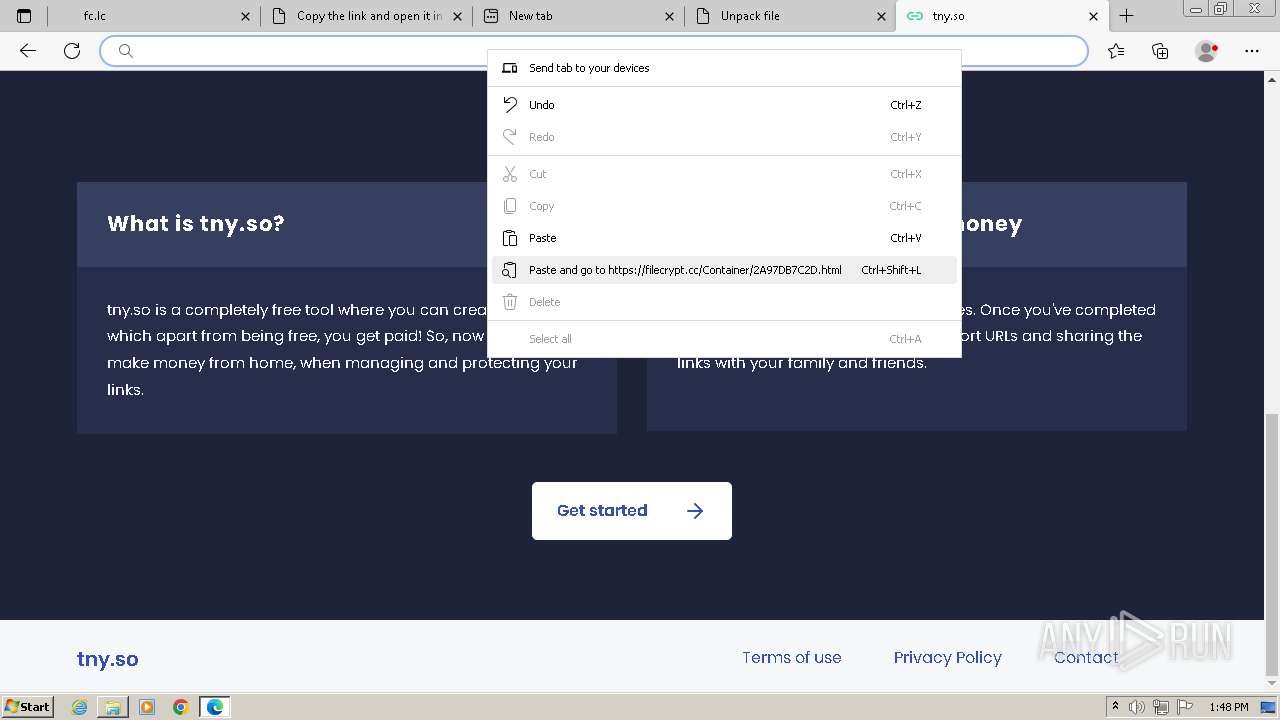Screen dimensions: 1280x720
Task: Close the tny.so tab
Action: click(x=1093, y=16)
